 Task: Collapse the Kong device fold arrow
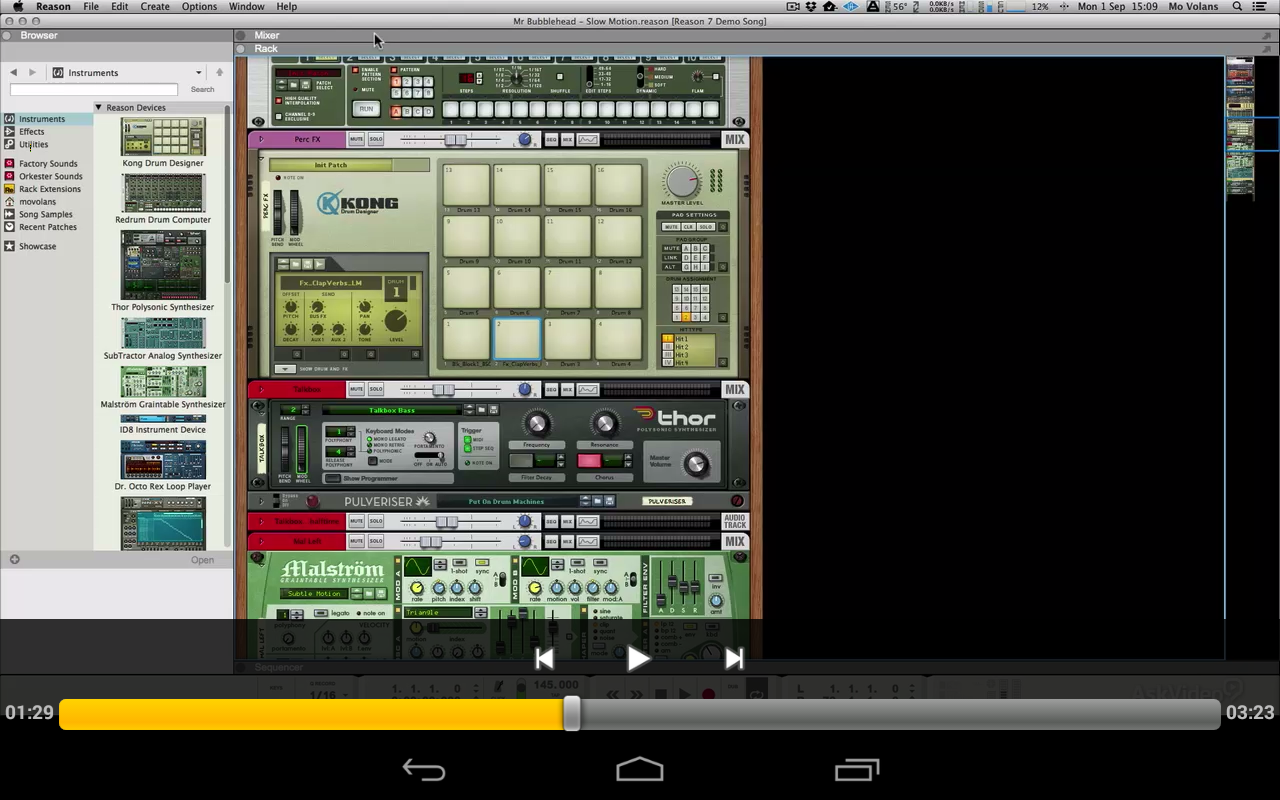pyautogui.click(x=261, y=158)
